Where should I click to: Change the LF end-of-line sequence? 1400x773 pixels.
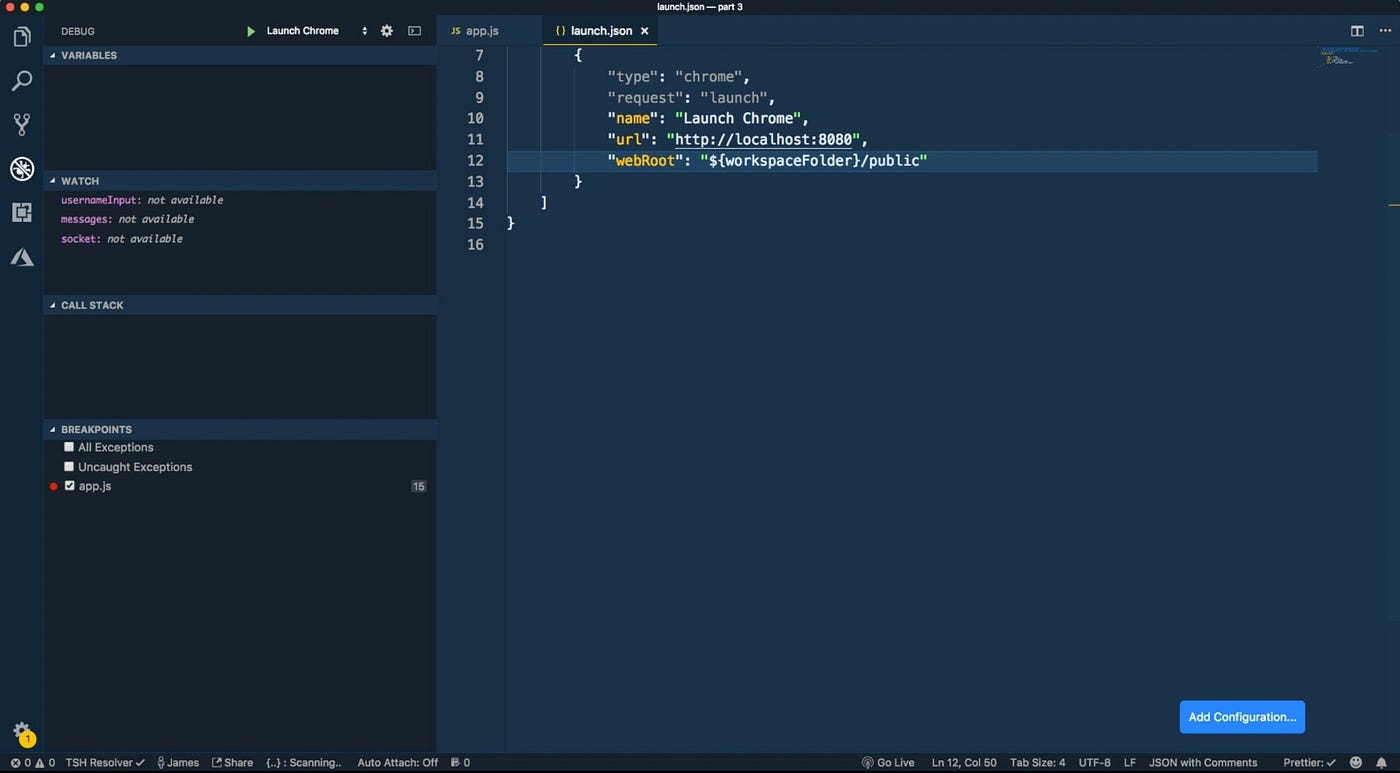coord(1130,763)
